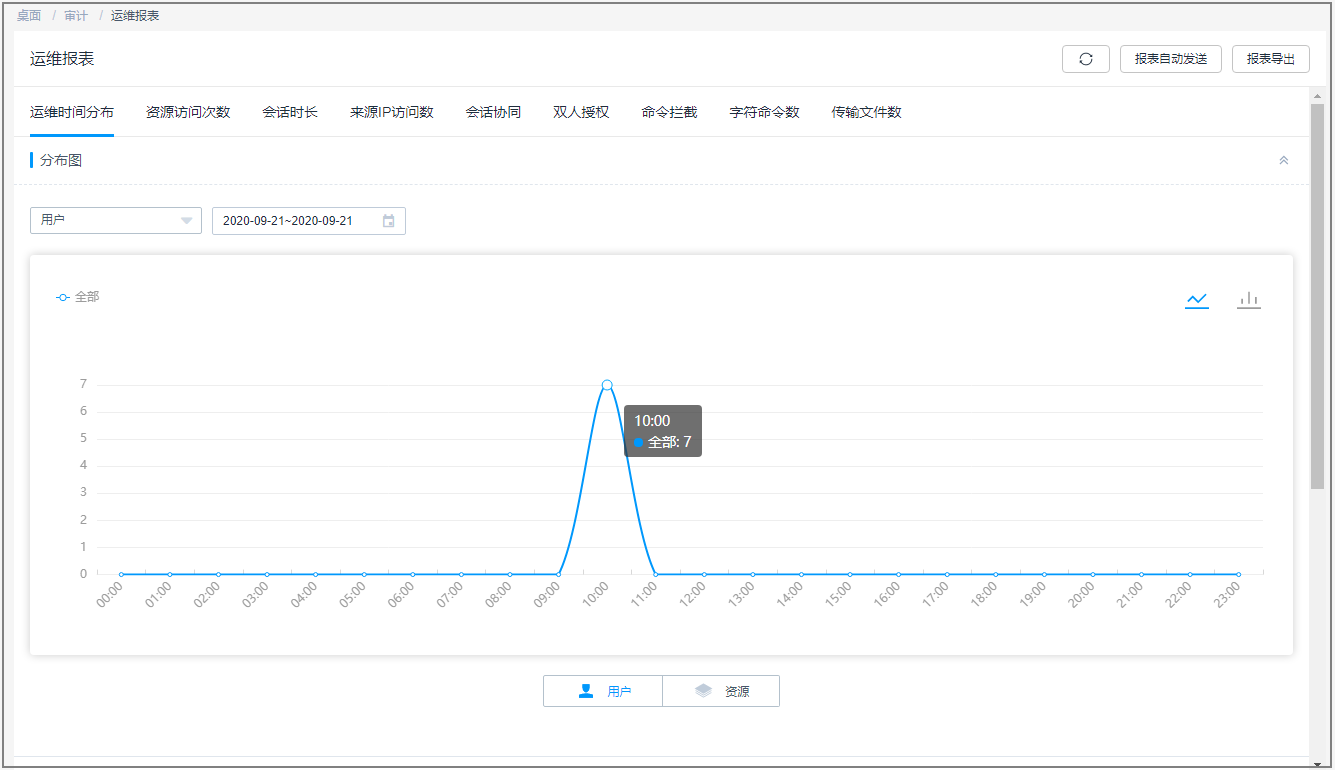Select the 双人授权 tab
This screenshot has width=1335, height=770.
click(x=582, y=112)
